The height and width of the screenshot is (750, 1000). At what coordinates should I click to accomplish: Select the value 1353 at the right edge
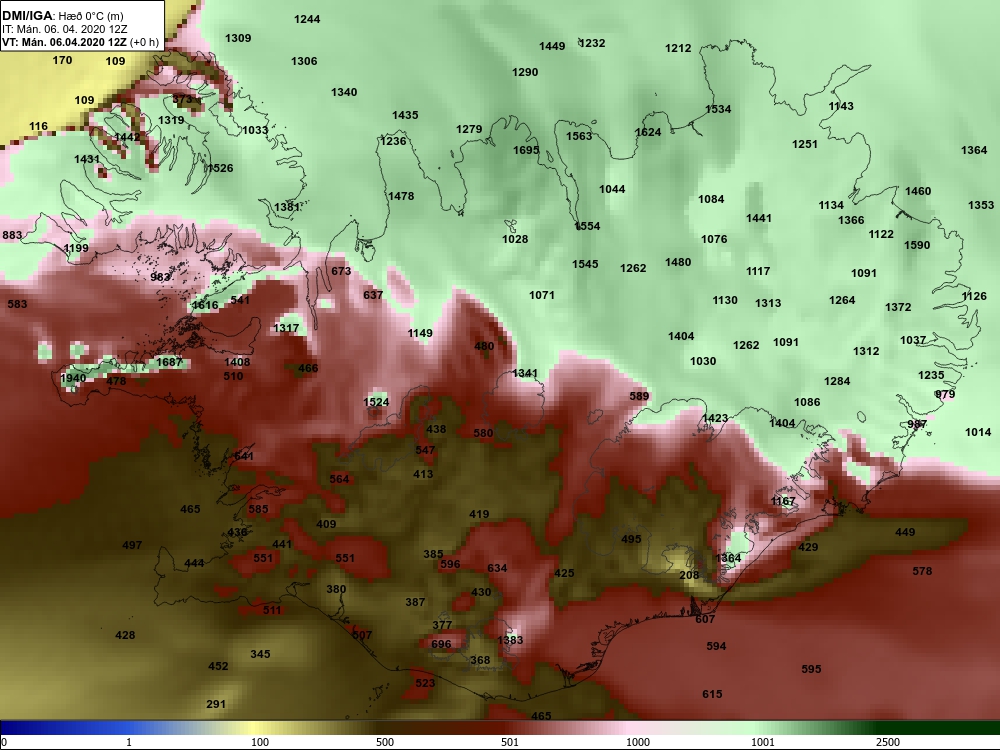[981, 205]
